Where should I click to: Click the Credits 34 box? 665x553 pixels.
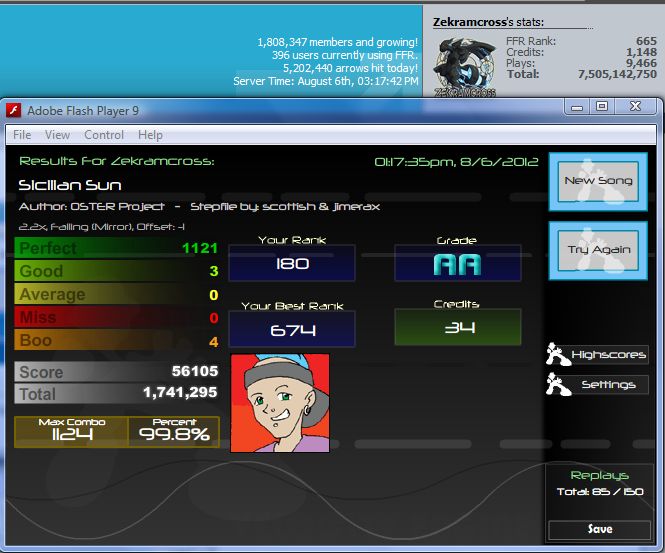coord(458,327)
